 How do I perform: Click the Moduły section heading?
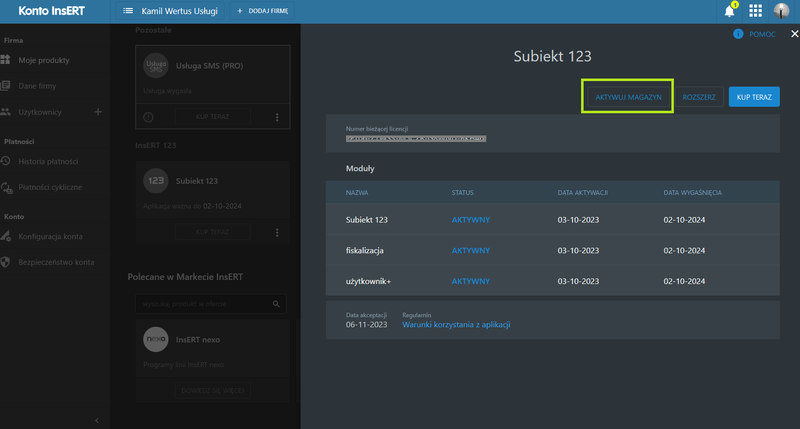tap(360, 168)
